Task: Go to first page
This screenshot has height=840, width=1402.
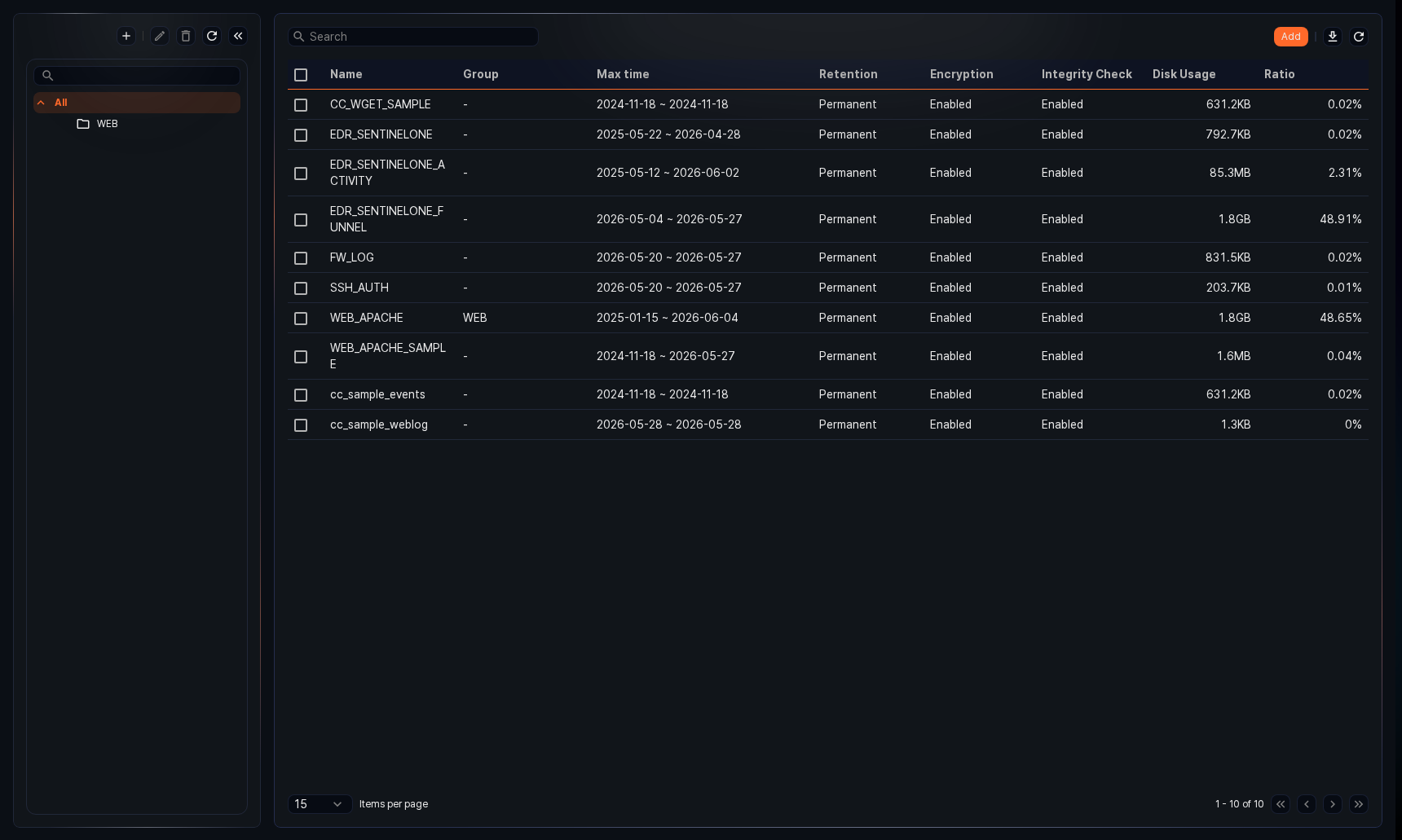Action: coord(1281,804)
